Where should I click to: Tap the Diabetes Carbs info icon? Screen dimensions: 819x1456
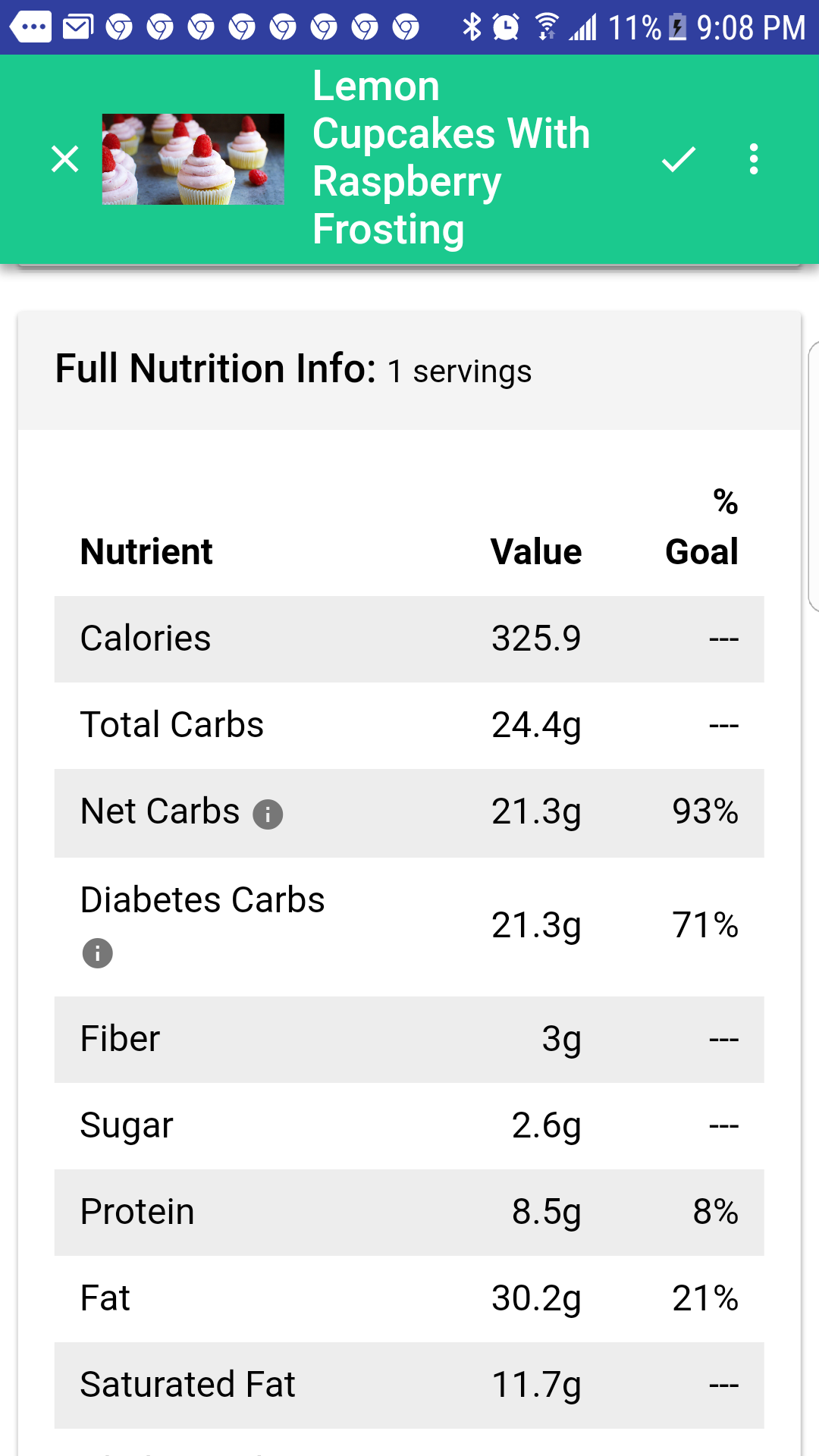click(98, 953)
